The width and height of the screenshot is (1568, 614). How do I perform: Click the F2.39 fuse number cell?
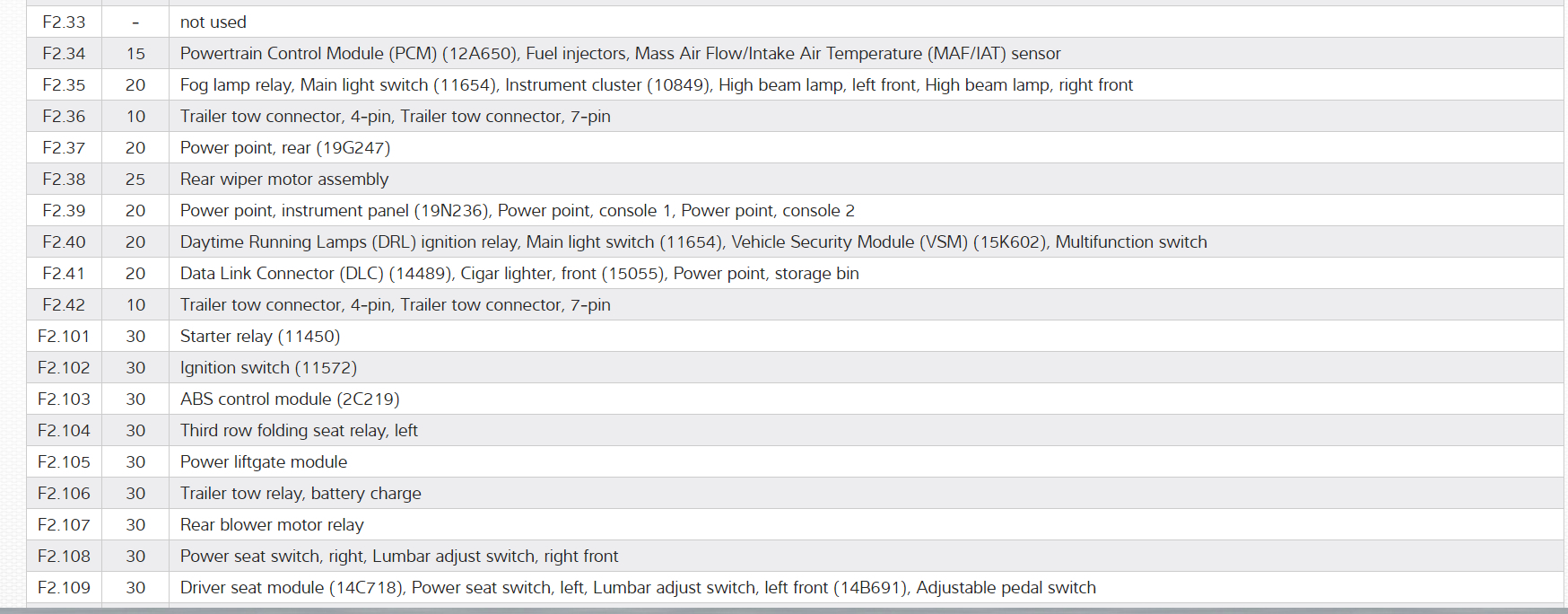point(64,211)
